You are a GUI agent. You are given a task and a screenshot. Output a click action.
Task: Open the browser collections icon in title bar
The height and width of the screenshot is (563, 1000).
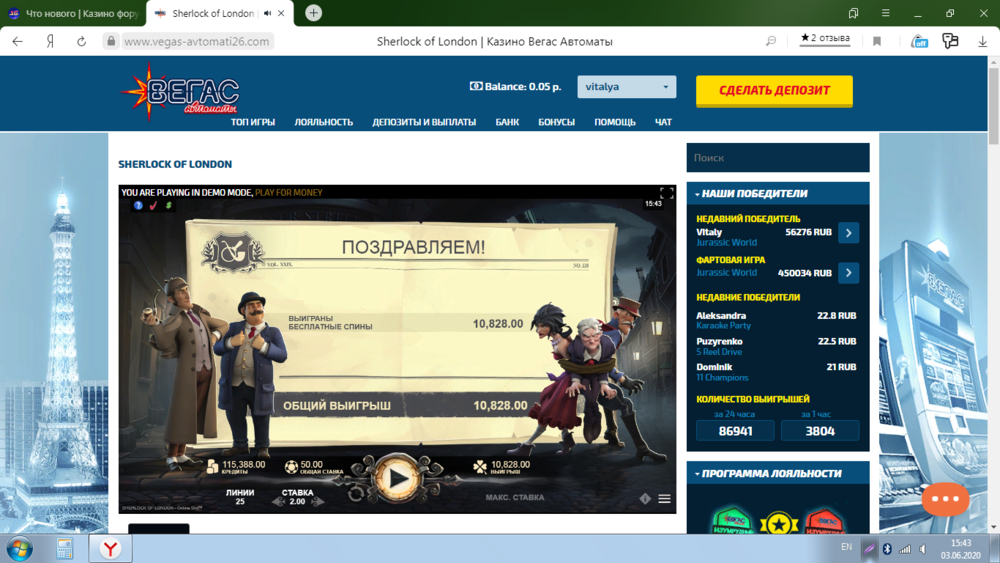click(x=853, y=13)
